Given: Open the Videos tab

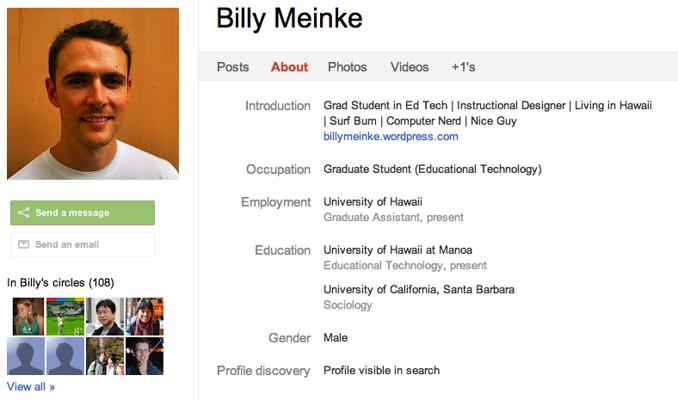Looking at the screenshot, I should [409, 67].
